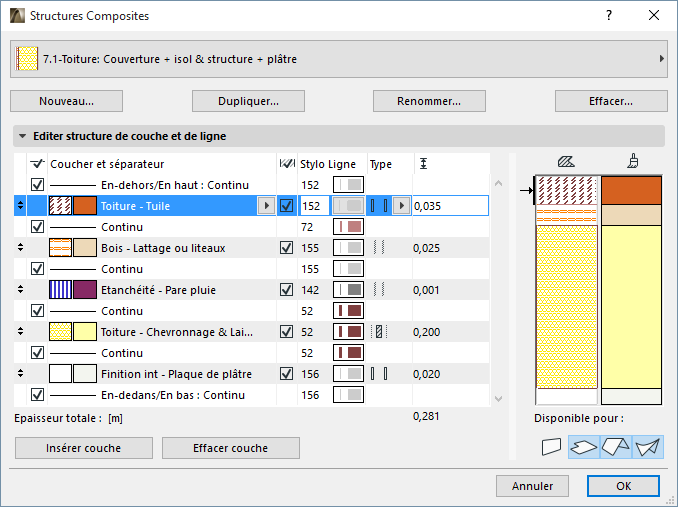This screenshot has width=678, height=507.
Task: Click Toiture - Tuile type icon
Action: (x=379, y=206)
